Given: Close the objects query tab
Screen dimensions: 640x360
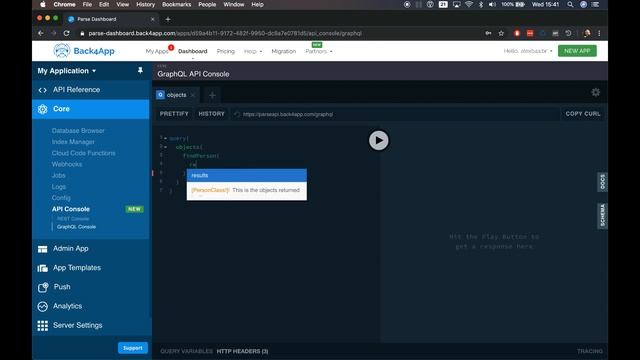Looking at the screenshot, I should click(193, 95).
